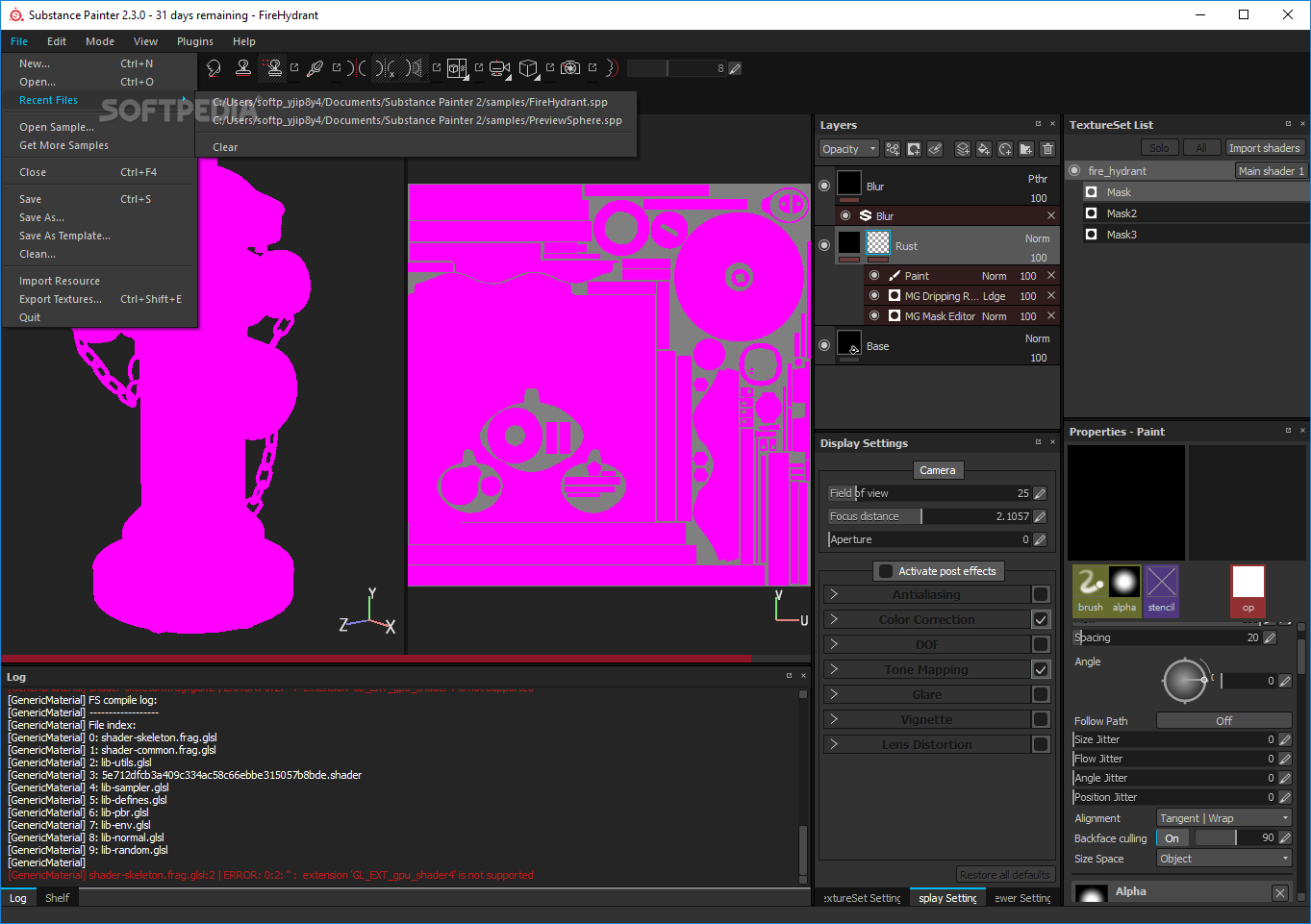The image size is (1311, 924).
Task: Expand the Glare section arrow
Action: click(x=834, y=694)
